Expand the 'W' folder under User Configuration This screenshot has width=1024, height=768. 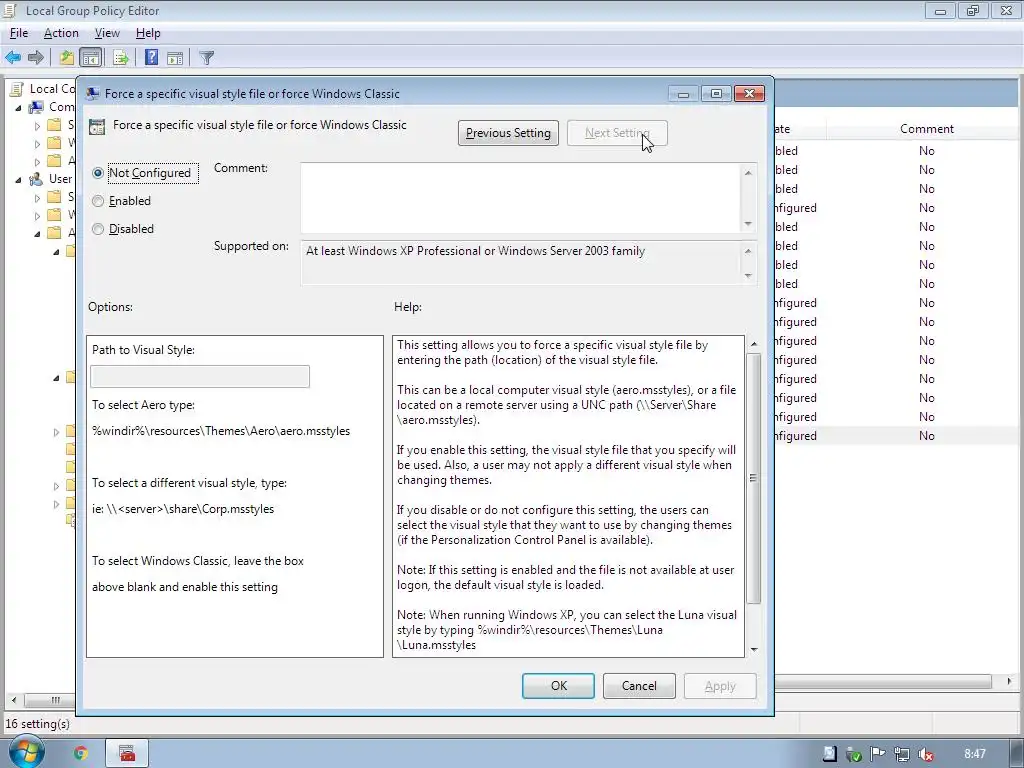pyautogui.click(x=37, y=215)
